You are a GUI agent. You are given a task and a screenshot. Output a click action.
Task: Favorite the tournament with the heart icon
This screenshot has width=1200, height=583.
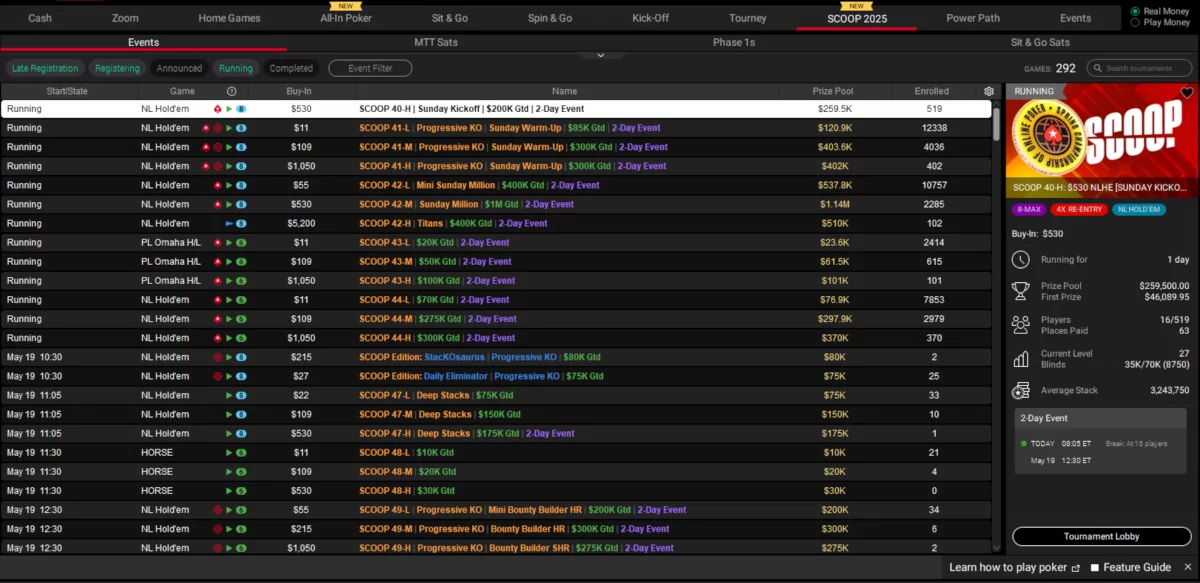coord(1187,93)
